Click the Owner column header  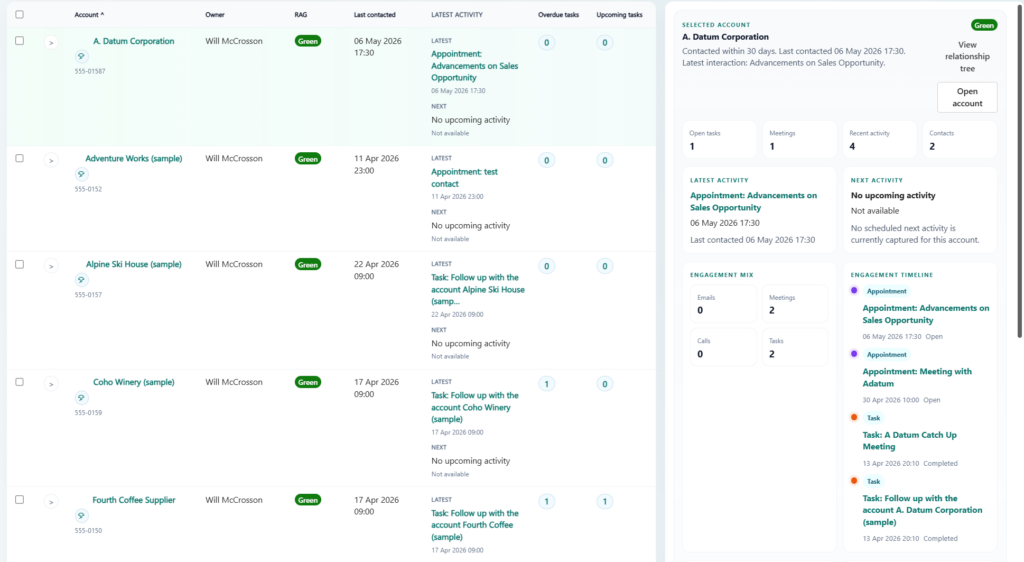(x=215, y=14)
